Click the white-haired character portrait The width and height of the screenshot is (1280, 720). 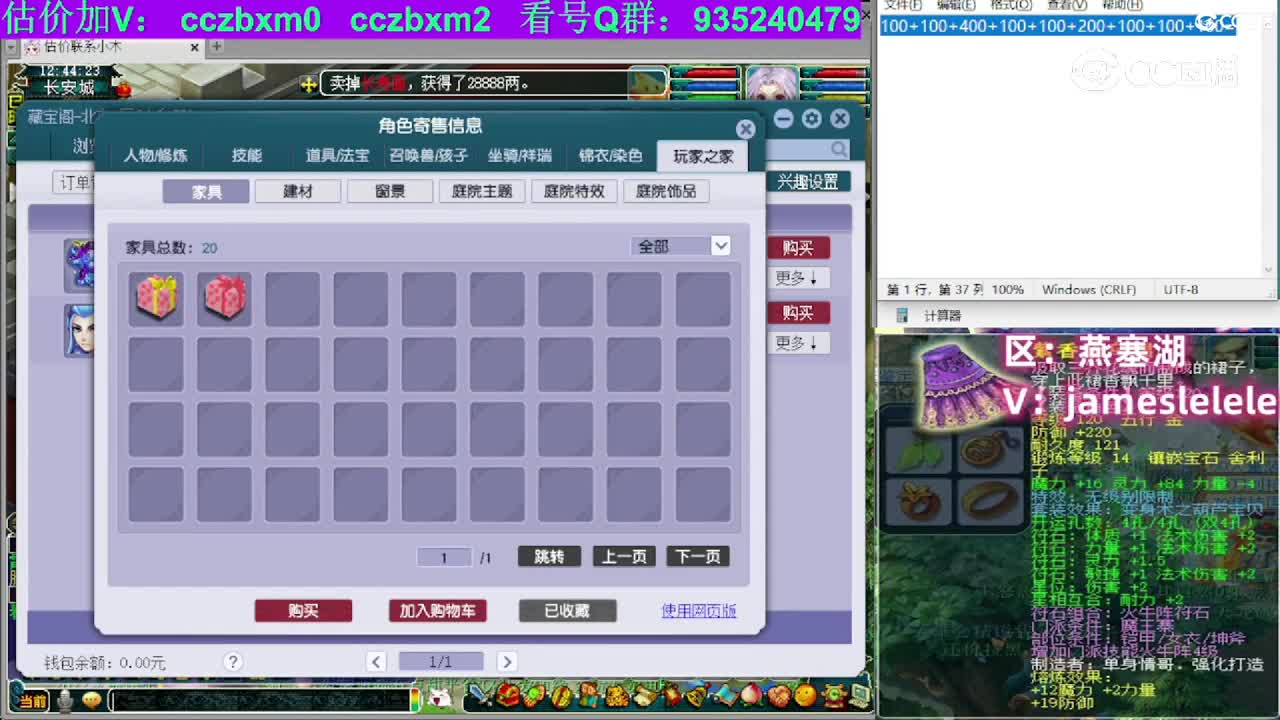pyautogui.click(x=771, y=83)
